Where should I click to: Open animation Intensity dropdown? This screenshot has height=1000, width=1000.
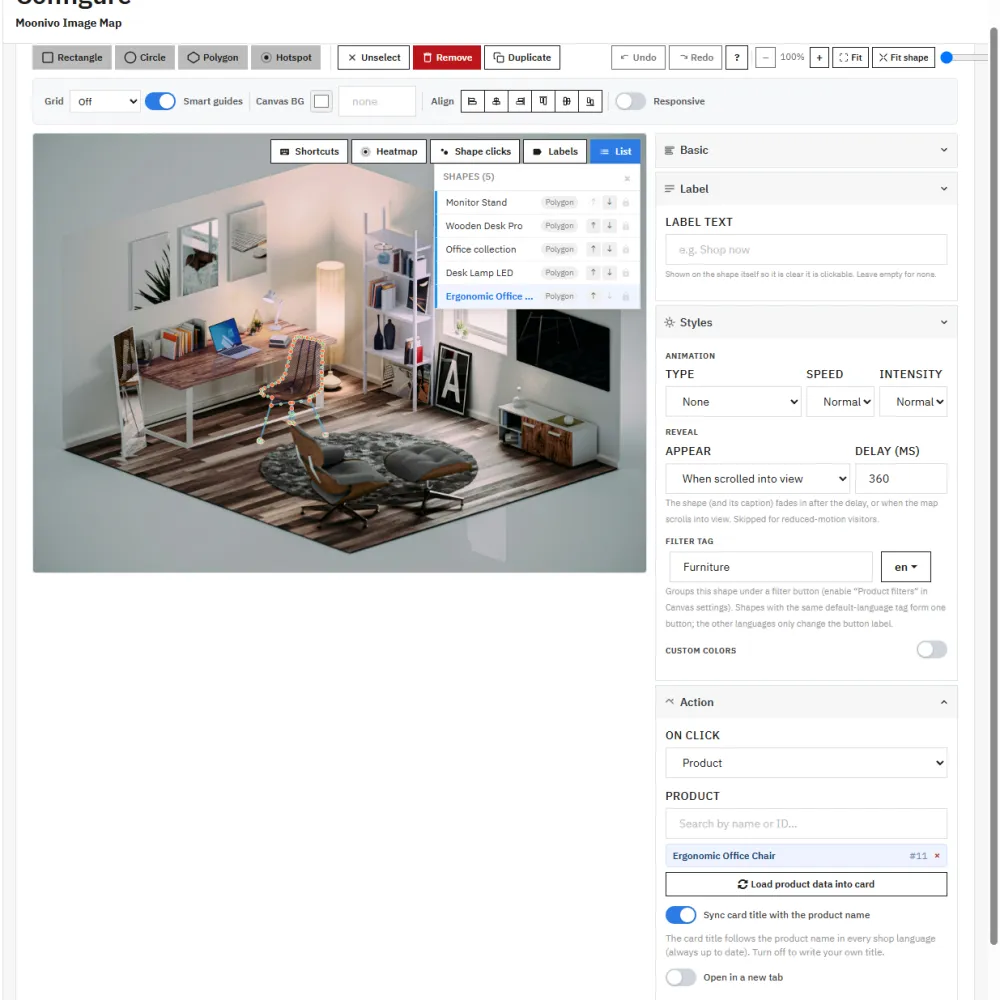913,402
